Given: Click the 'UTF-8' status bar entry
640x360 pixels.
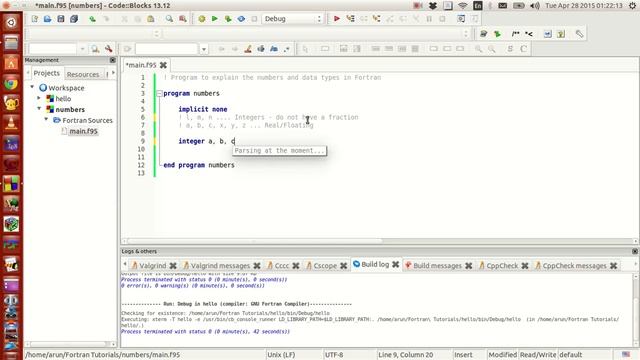Looking at the screenshot, I should [334, 355].
